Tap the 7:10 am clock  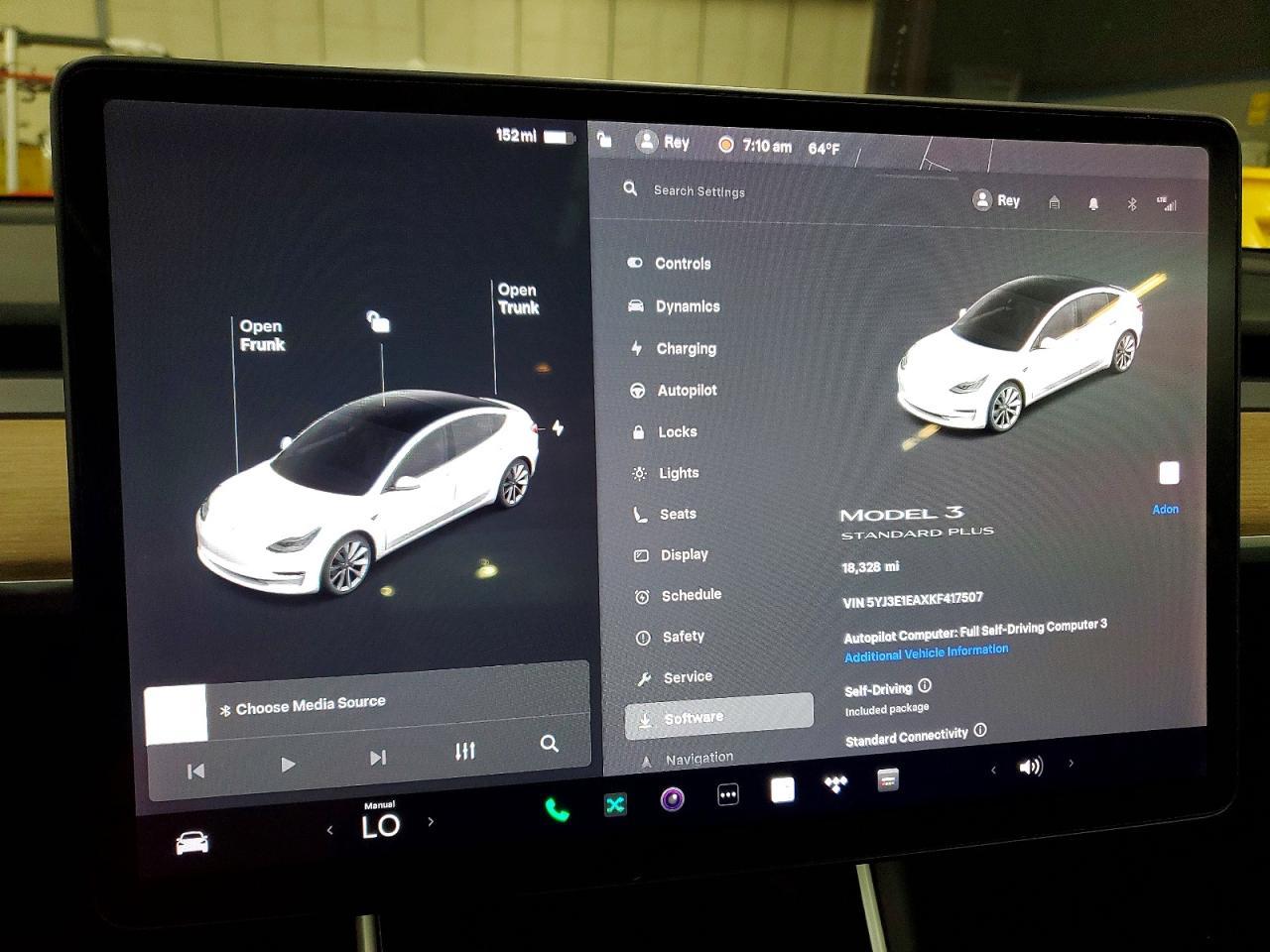coord(767,146)
